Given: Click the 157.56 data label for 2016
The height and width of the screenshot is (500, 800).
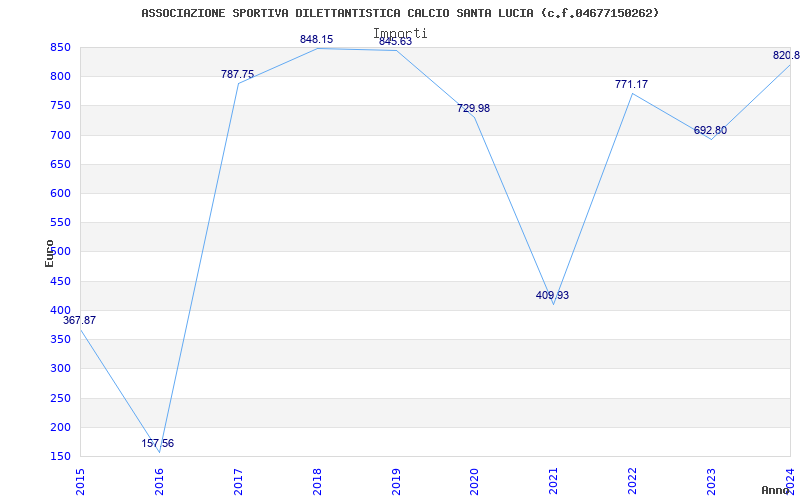Looking at the screenshot, I should [x=158, y=443].
